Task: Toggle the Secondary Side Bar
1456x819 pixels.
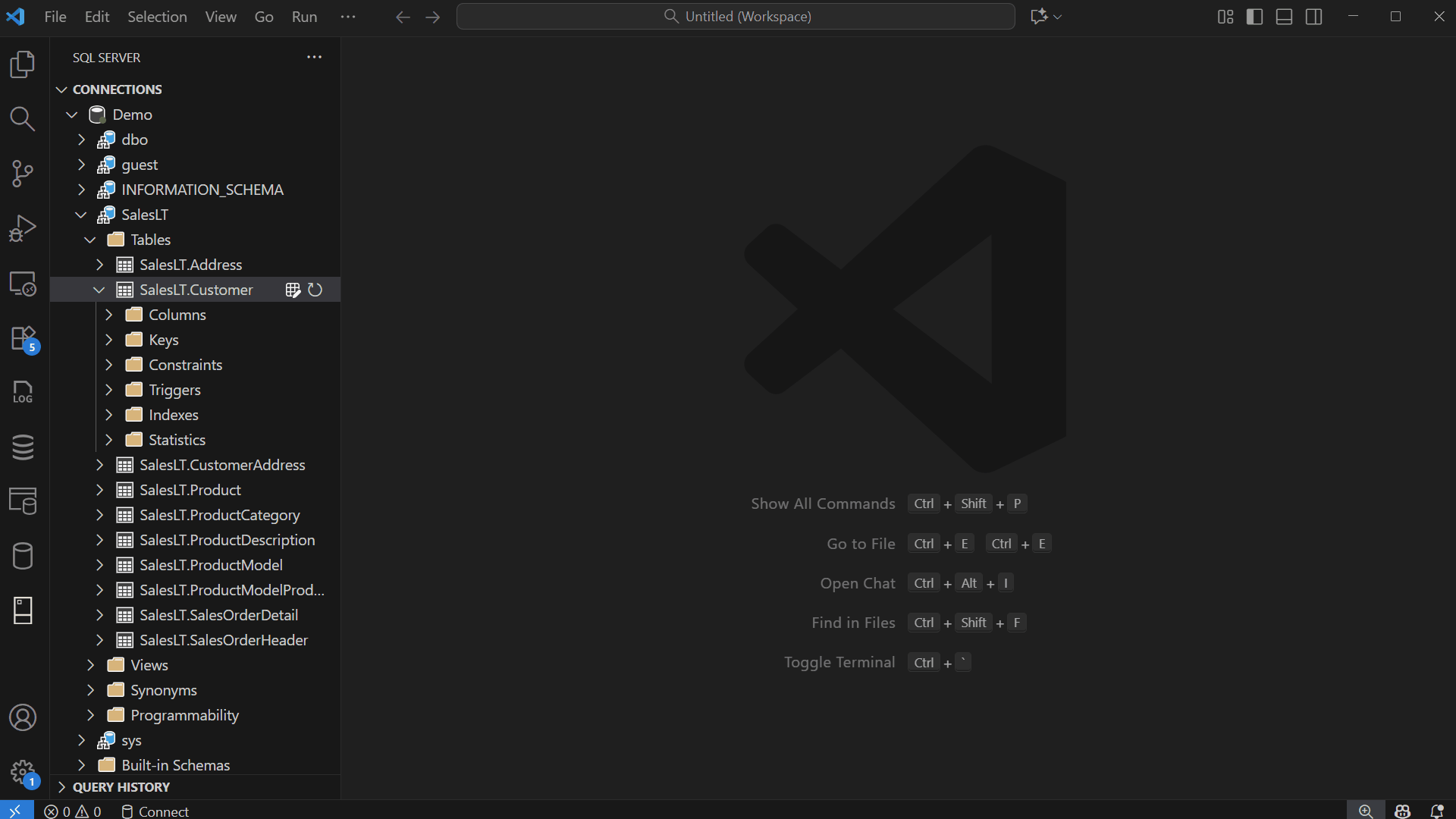Action: tap(1313, 16)
